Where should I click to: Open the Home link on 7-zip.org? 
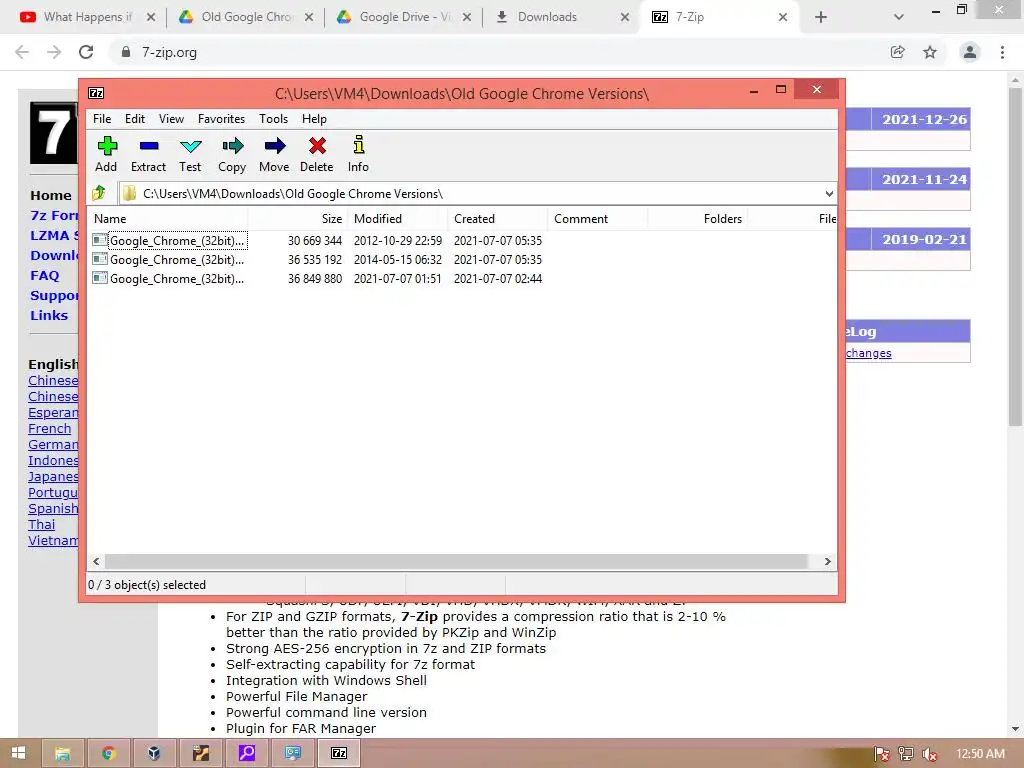coord(51,195)
